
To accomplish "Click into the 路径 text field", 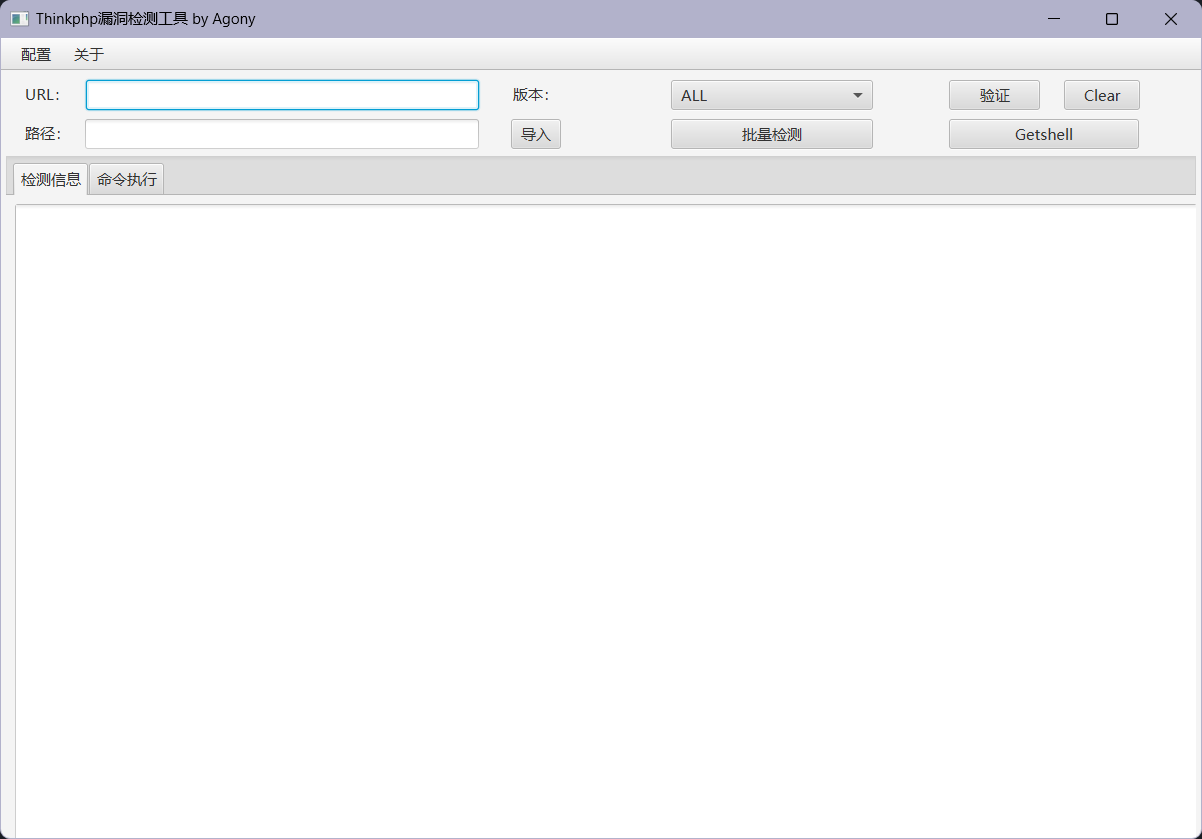I will (x=282, y=134).
